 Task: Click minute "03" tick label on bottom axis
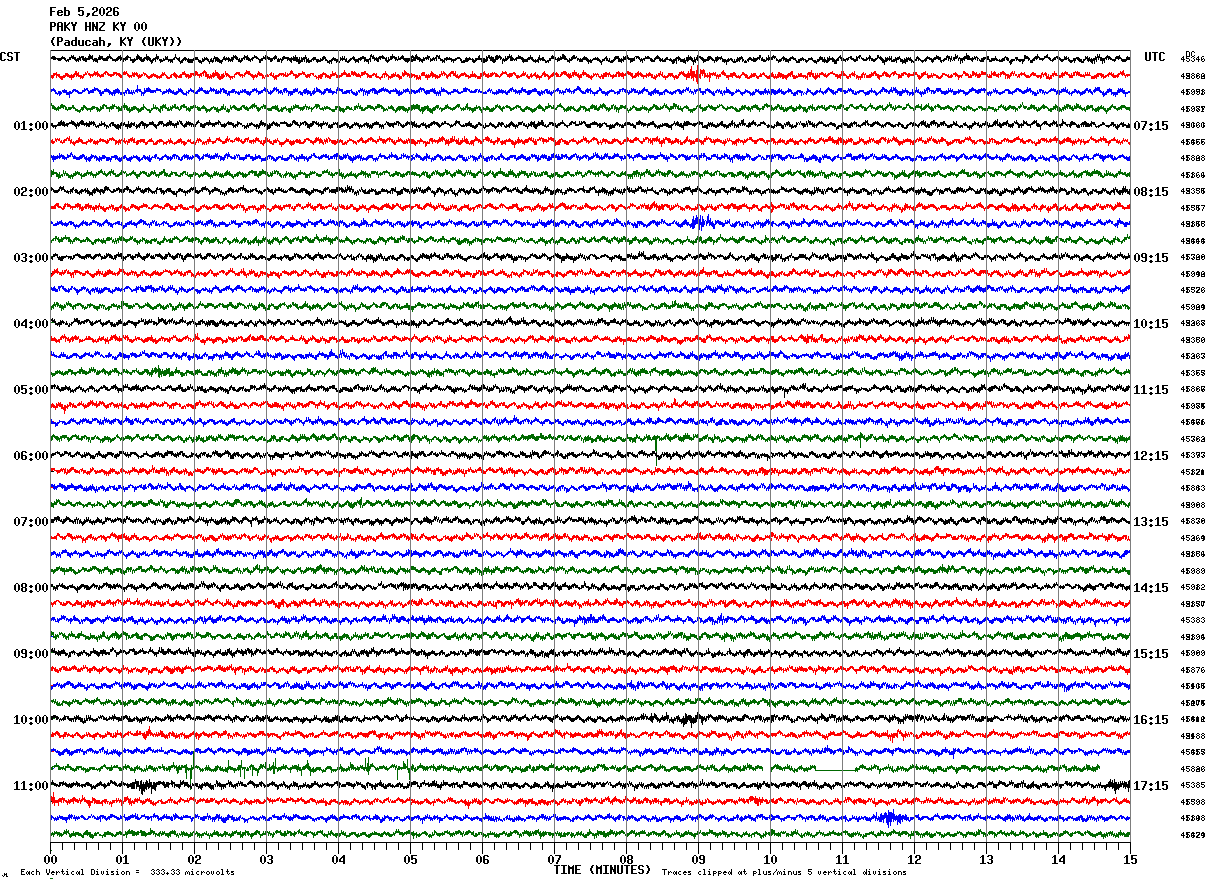(x=266, y=859)
